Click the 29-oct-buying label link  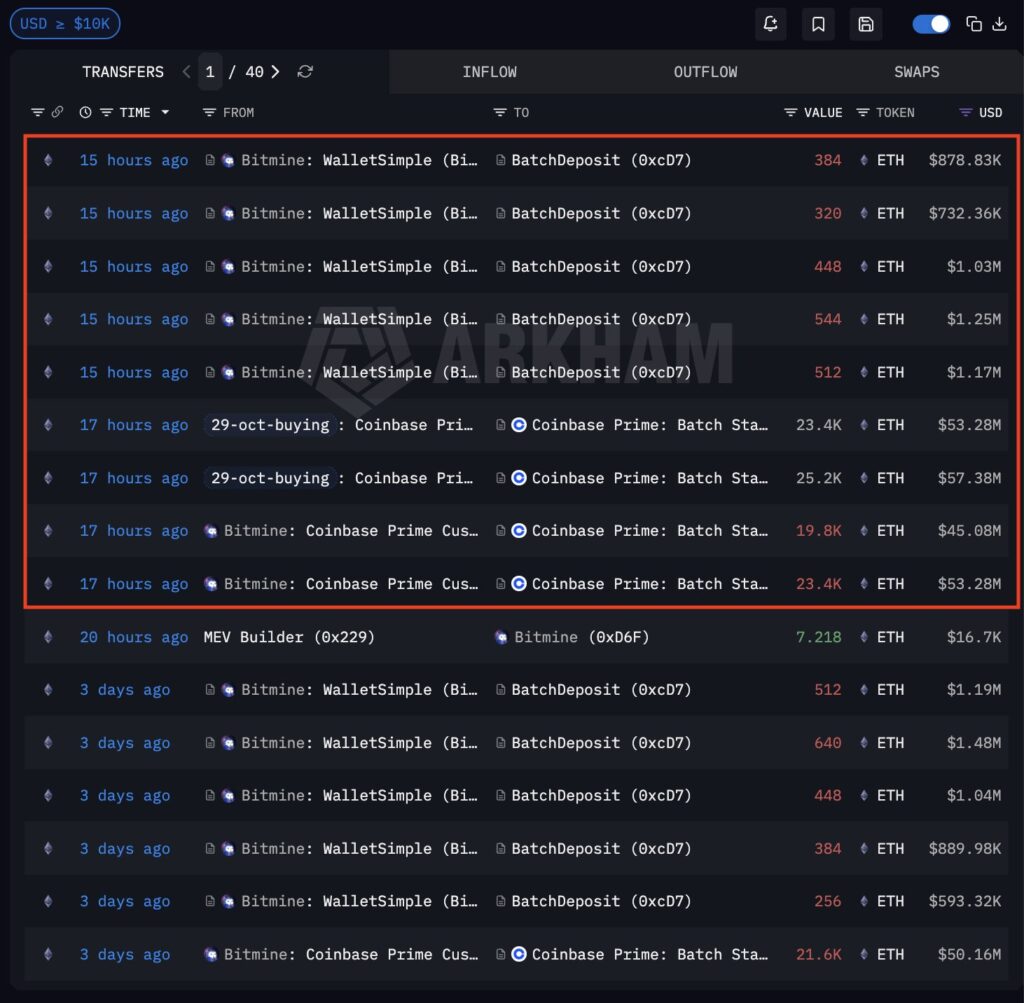[269, 424]
